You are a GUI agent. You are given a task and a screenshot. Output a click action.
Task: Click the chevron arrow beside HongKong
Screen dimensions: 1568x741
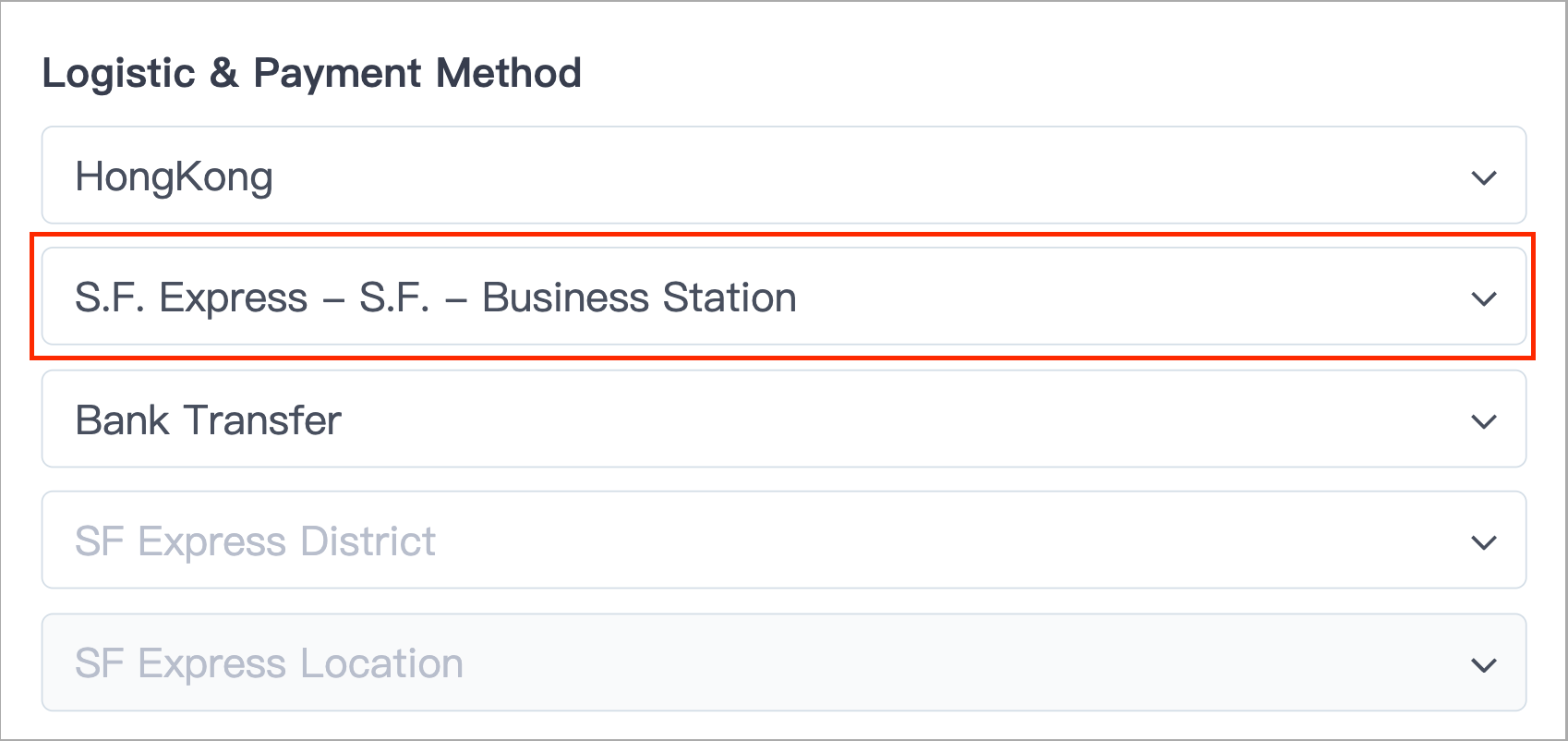click(x=1483, y=177)
